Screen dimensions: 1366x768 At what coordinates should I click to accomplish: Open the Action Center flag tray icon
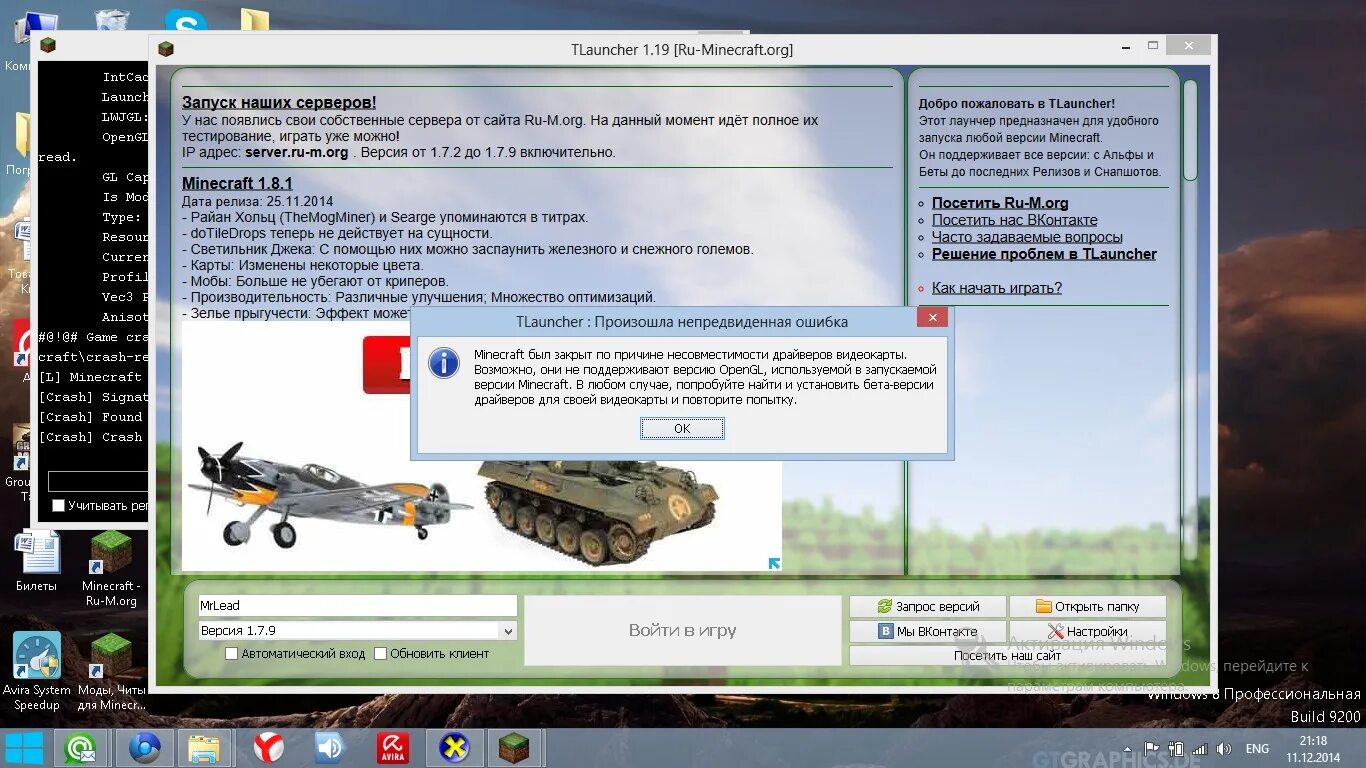click(1152, 748)
